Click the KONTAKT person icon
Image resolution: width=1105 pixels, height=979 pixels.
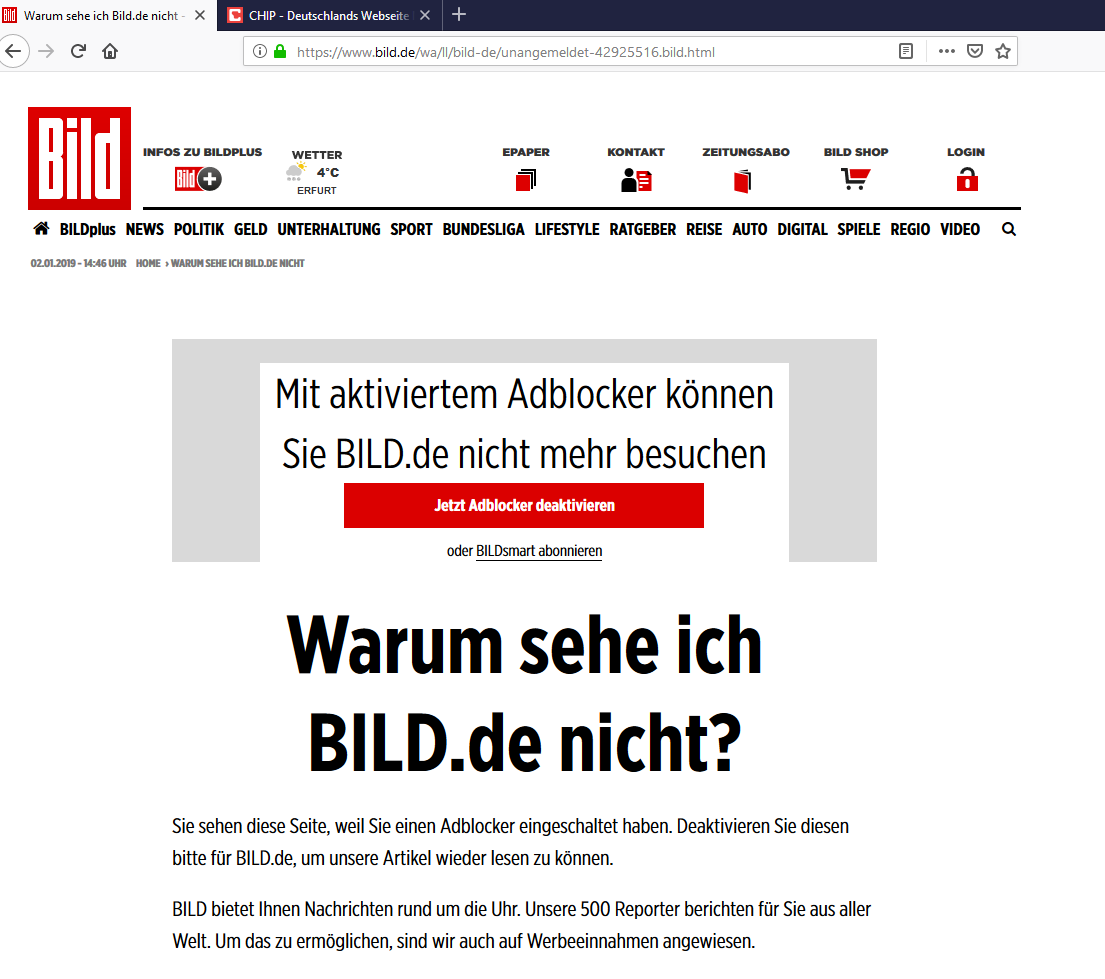pos(636,181)
